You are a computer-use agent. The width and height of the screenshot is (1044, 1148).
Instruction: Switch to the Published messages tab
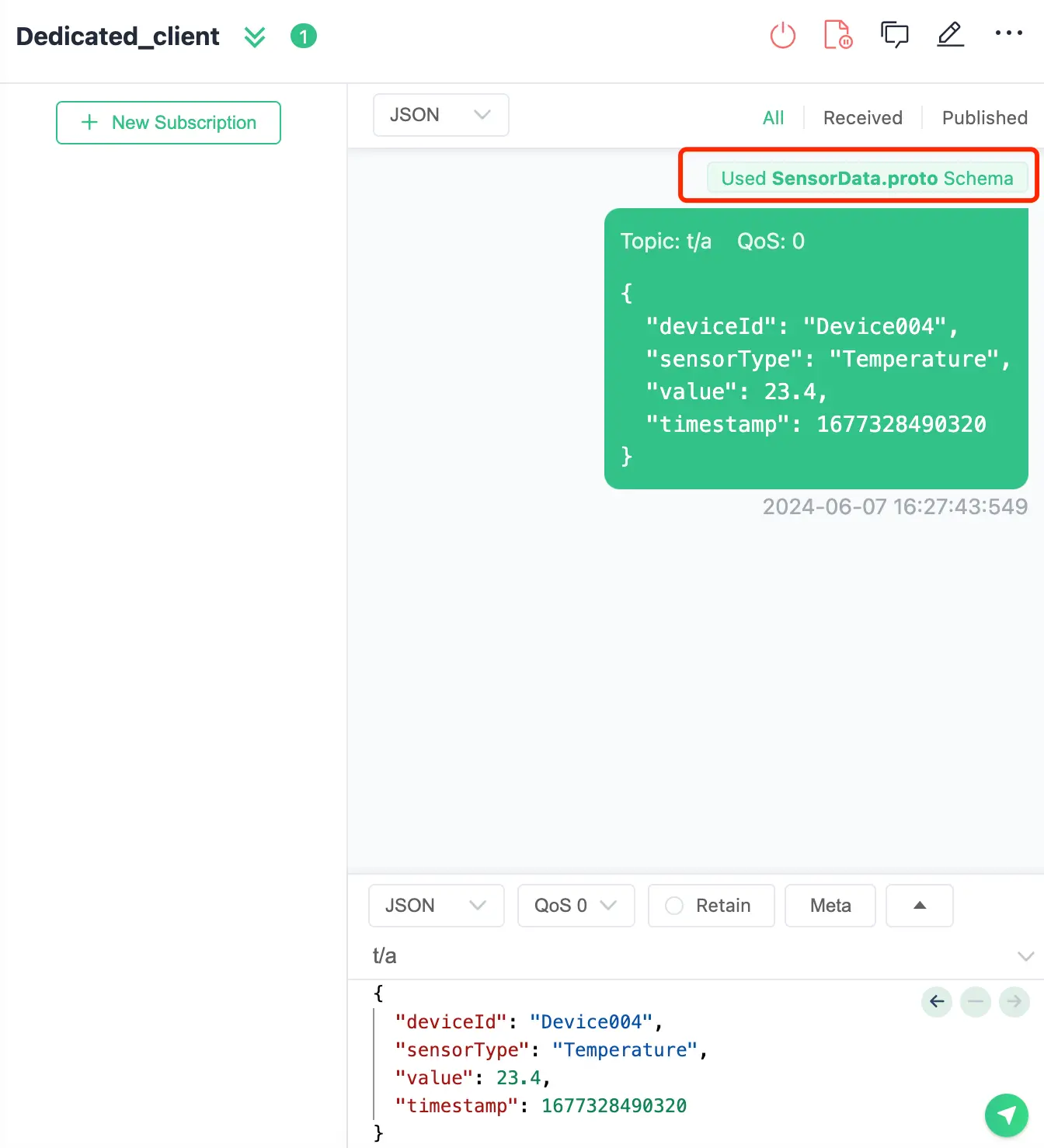pos(984,118)
